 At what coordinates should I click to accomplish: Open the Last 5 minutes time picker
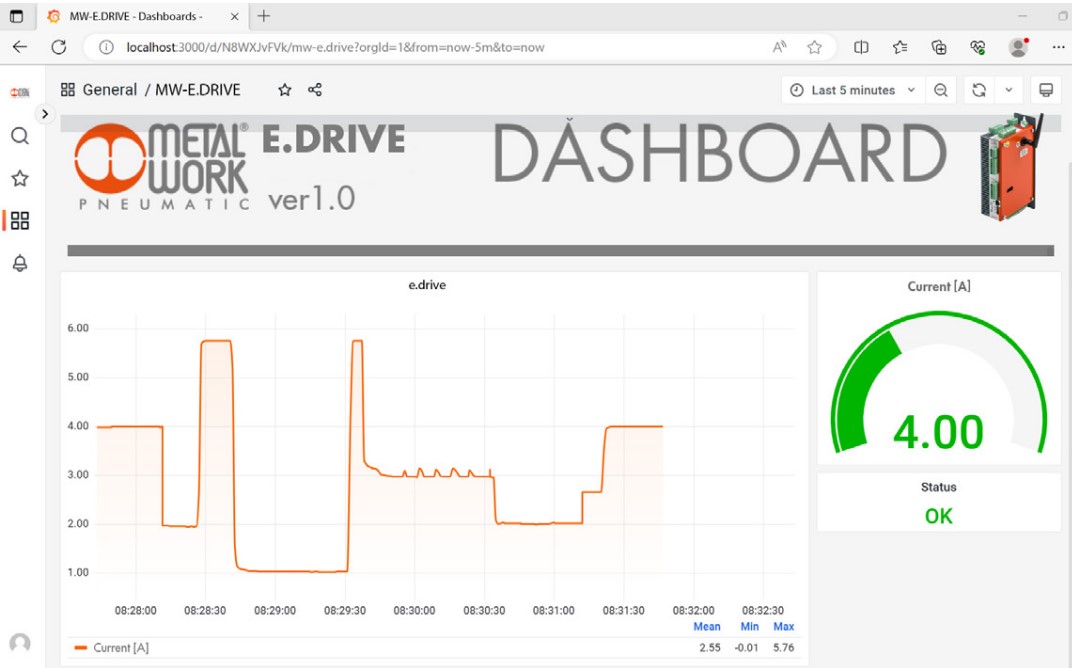point(852,90)
